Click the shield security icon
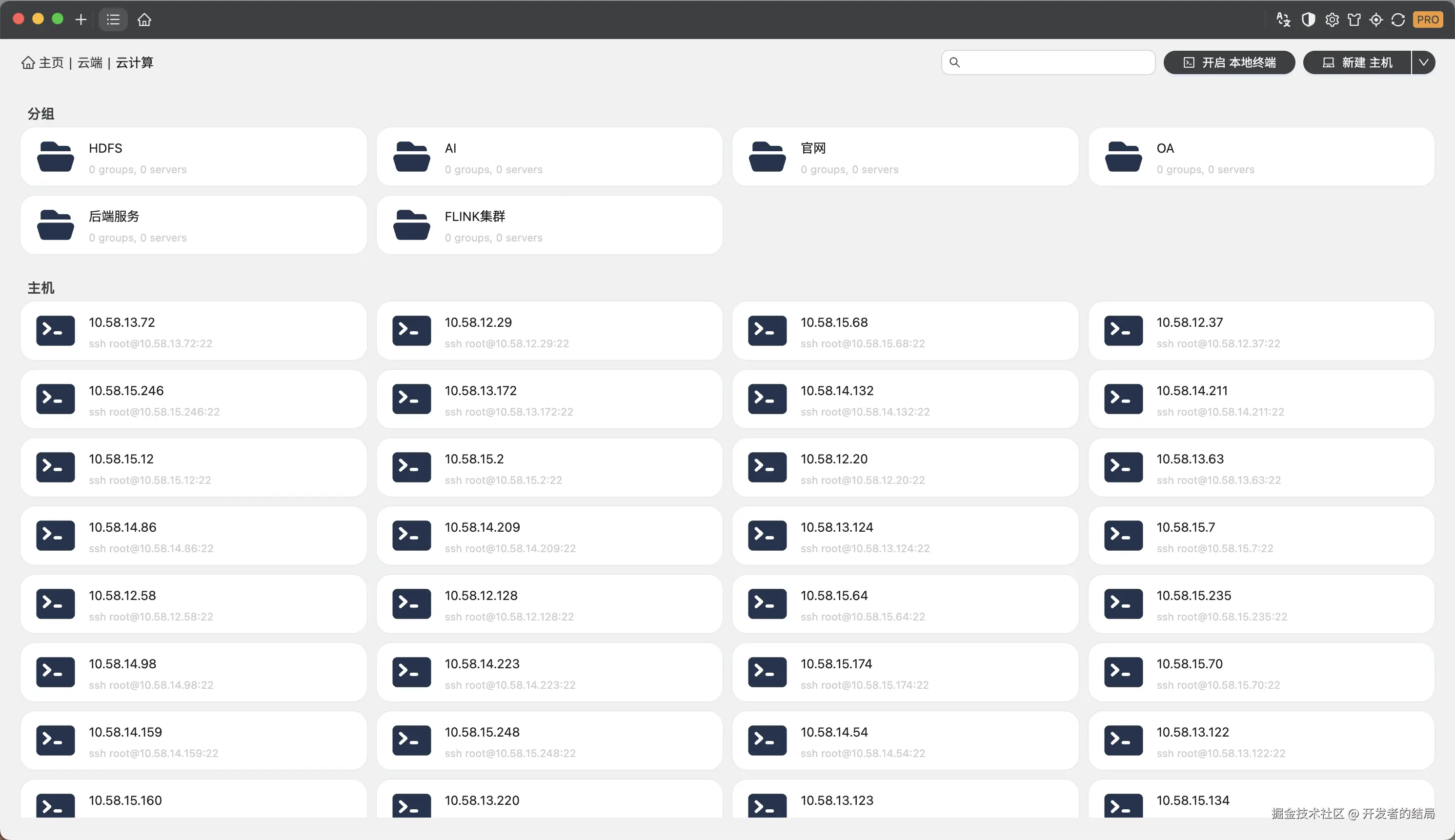 (1309, 20)
